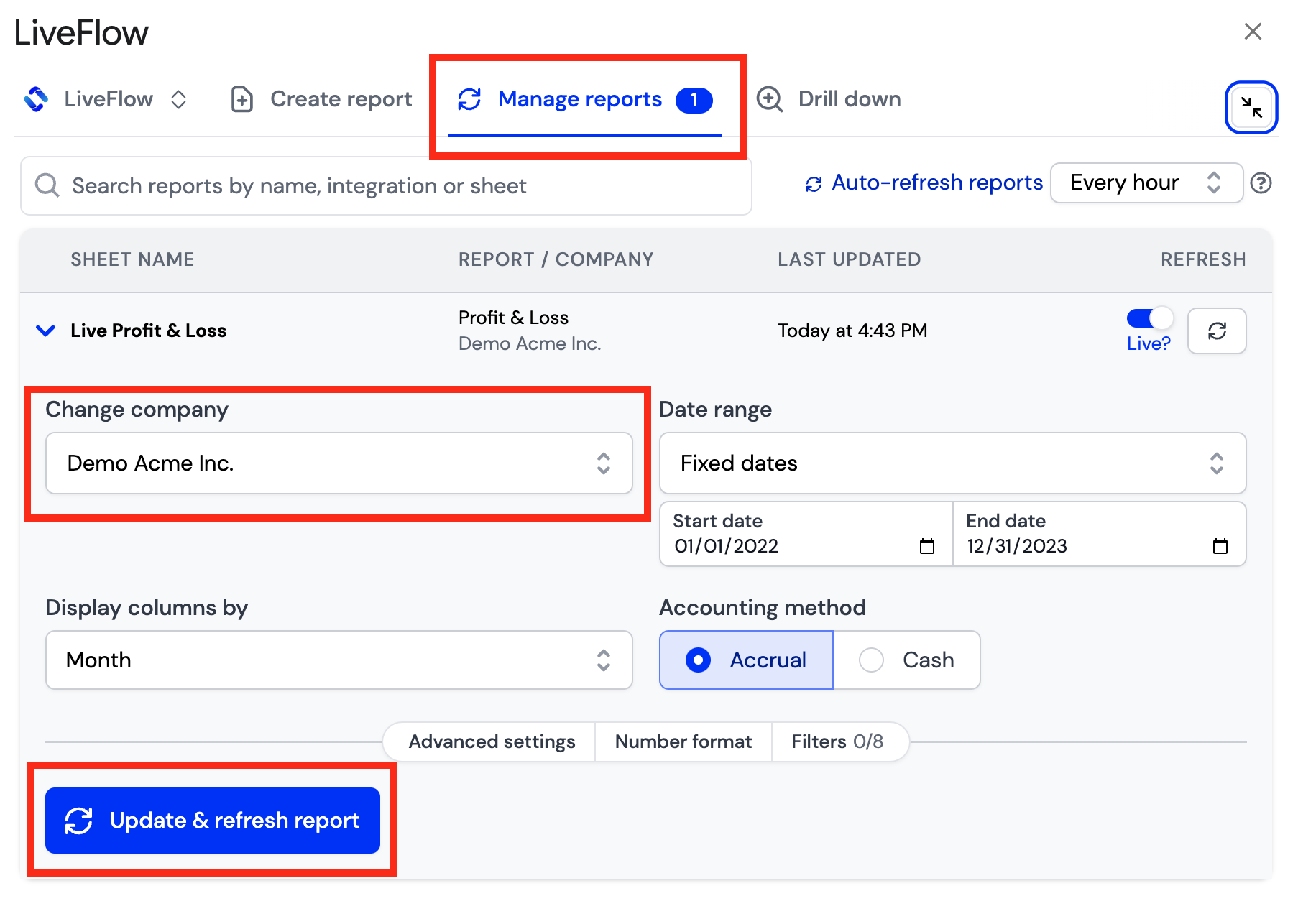Click the Live? label under the switch
The width and height of the screenshot is (1298, 924).
coord(1149,343)
